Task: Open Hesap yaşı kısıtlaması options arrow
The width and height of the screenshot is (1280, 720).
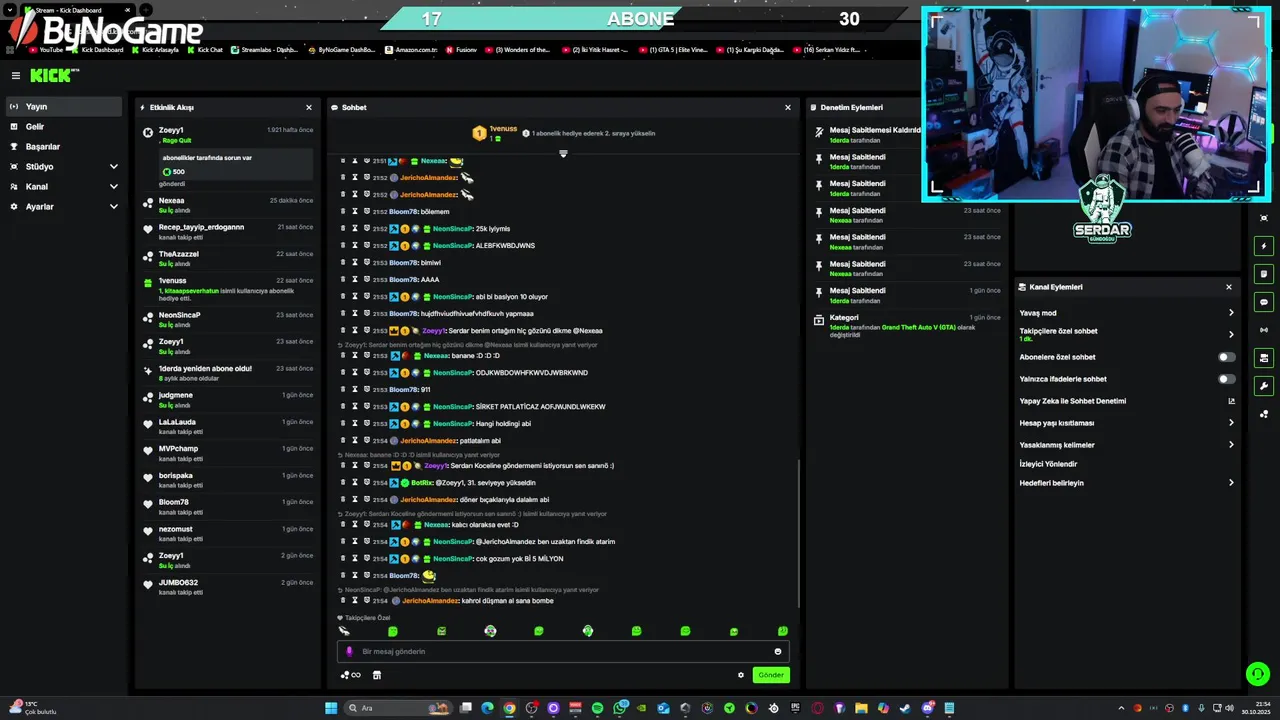Action: (1231, 423)
